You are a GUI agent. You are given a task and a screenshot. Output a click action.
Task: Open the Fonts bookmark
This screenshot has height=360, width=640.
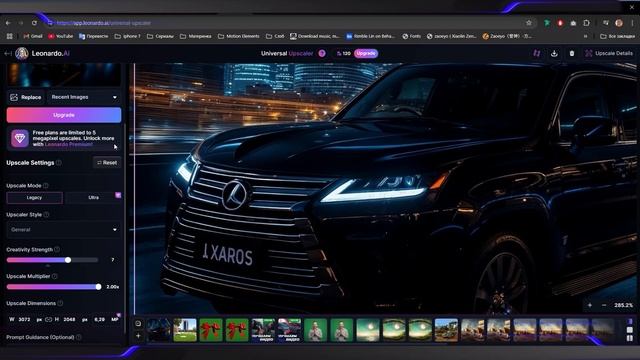tap(411, 36)
